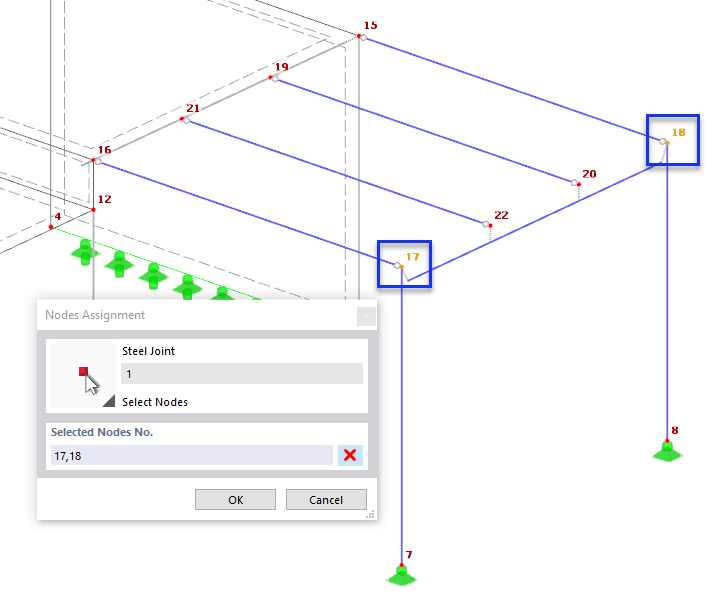Select node 17 in the model
Screen dimensions: 720x608
(x=401, y=267)
